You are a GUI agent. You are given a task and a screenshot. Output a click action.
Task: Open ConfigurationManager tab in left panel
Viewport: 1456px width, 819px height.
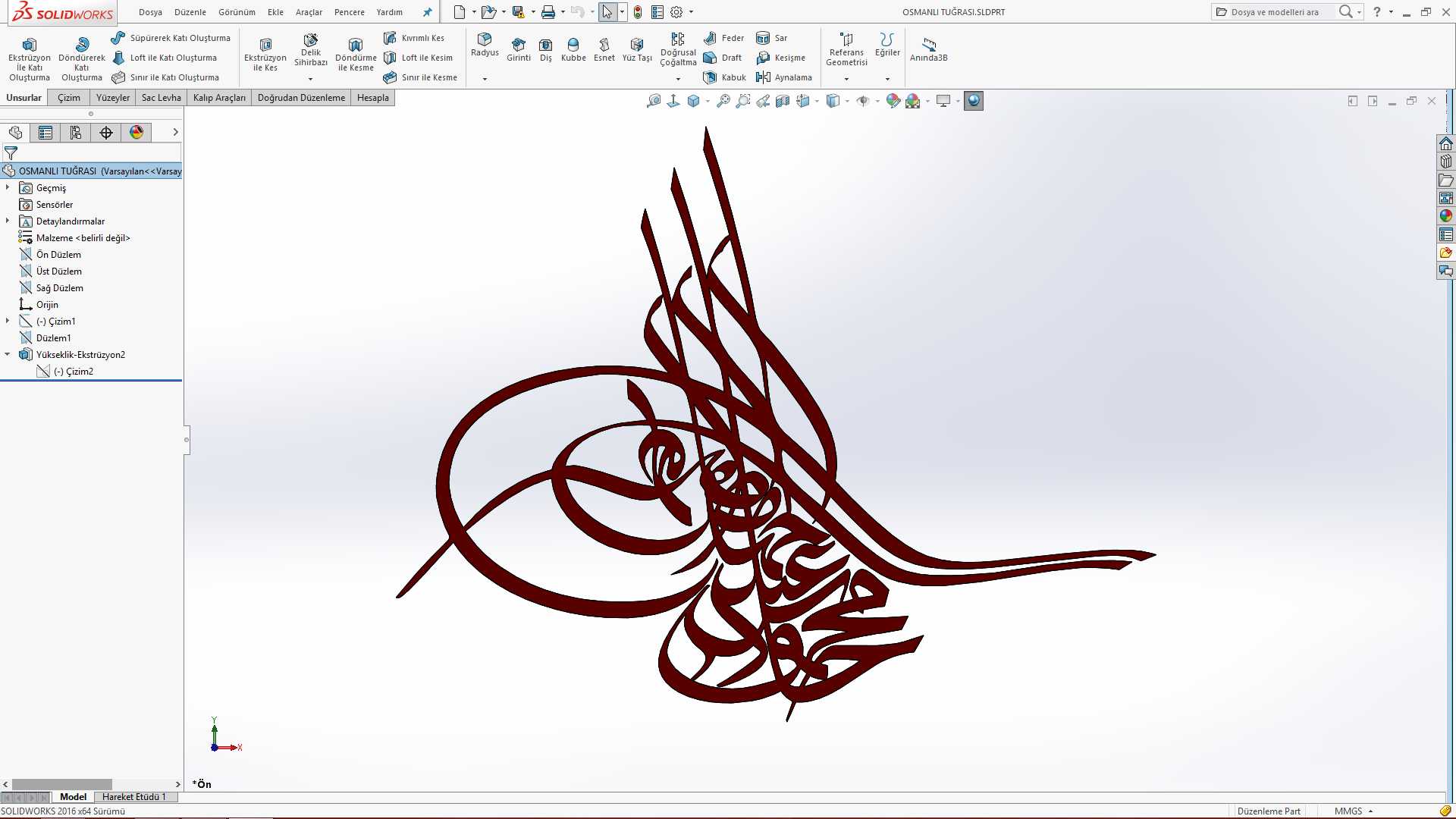76,133
